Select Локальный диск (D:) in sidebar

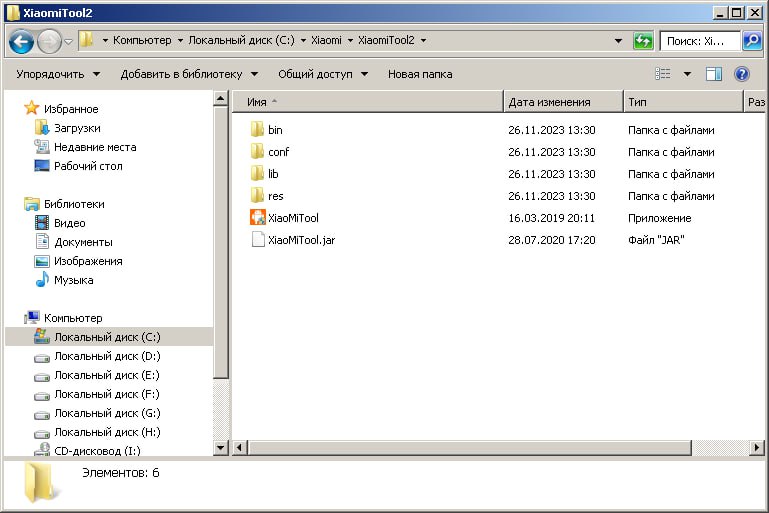coord(107,356)
